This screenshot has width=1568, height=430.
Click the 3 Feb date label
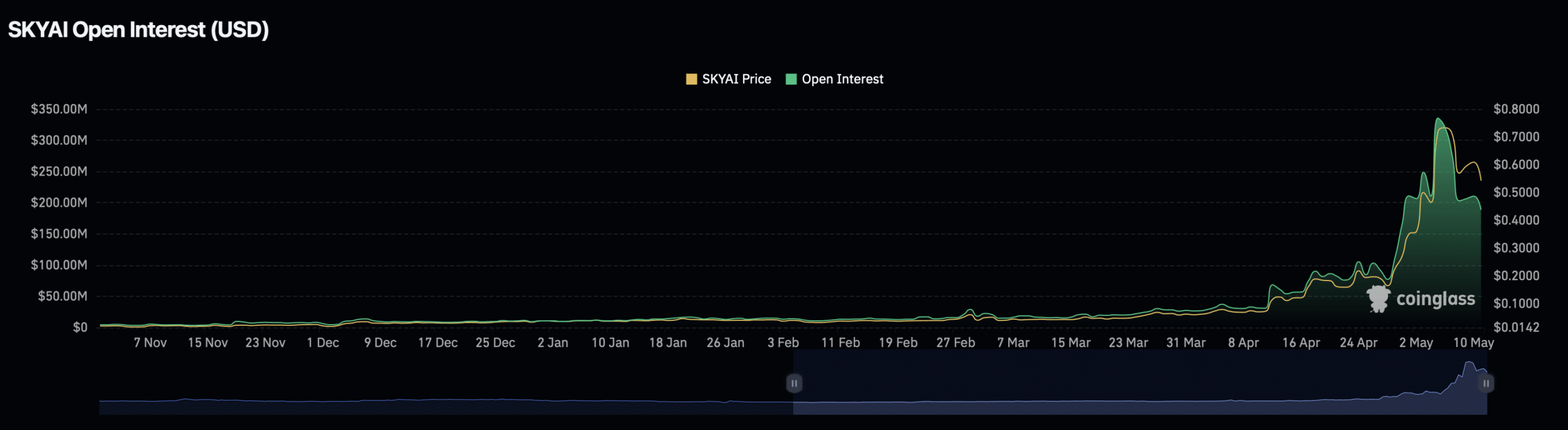[783, 343]
